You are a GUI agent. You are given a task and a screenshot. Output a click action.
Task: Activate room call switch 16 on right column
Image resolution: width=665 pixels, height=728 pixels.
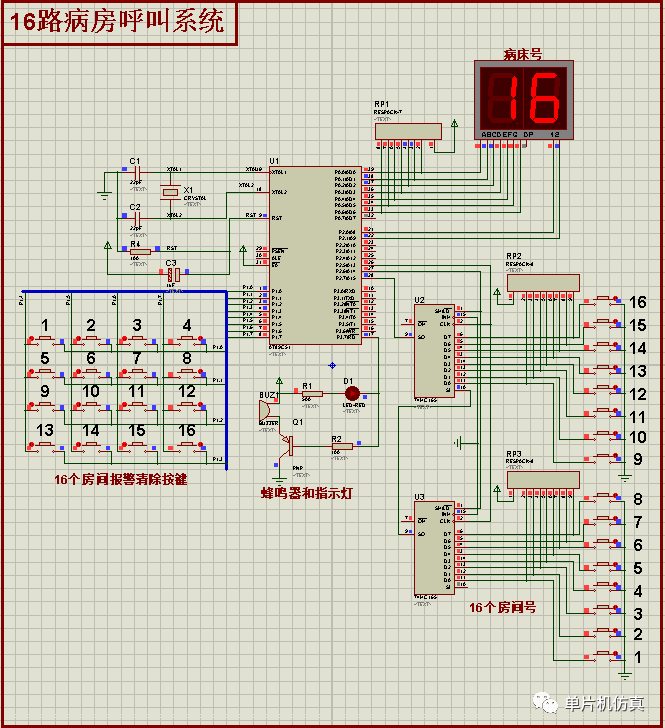tap(603, 299)
